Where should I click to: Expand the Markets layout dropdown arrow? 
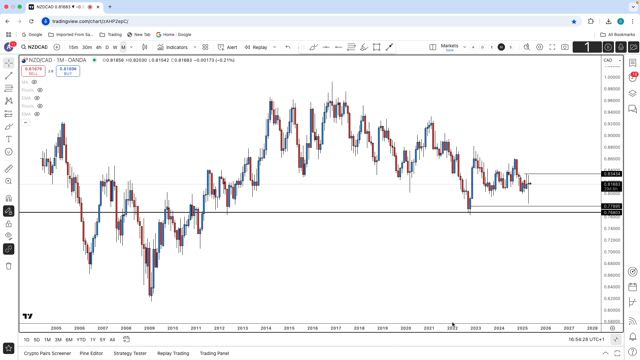coord(464,47)
